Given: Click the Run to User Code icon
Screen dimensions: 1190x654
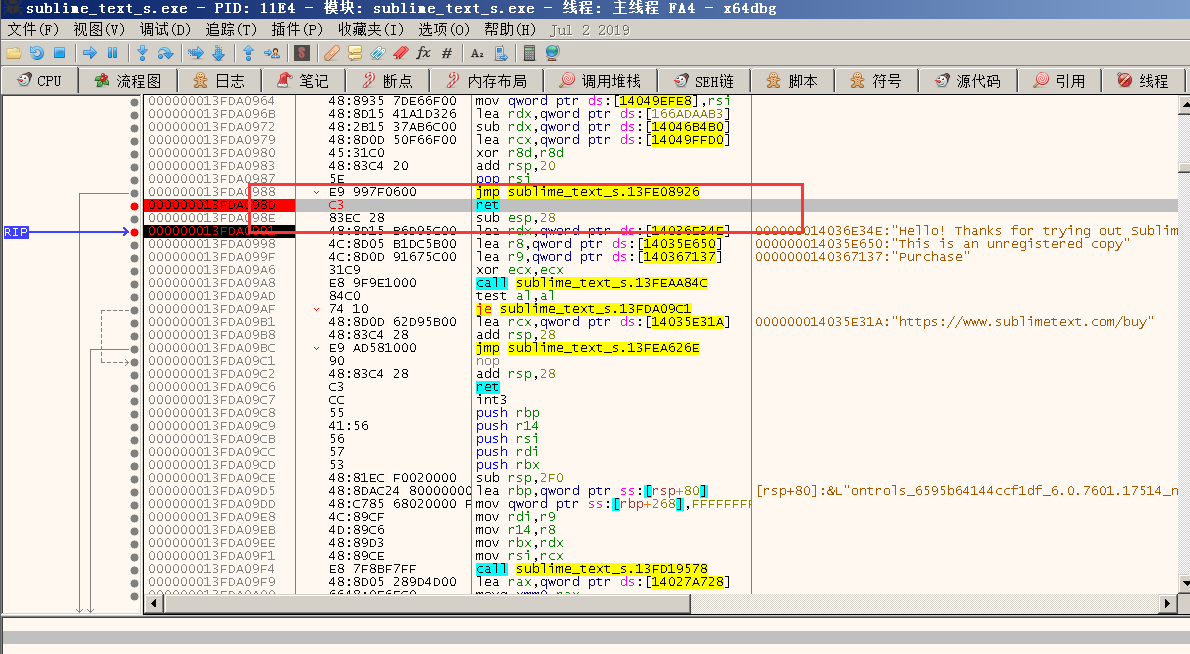Looking at the screenshot, I should tap(271, 53).
